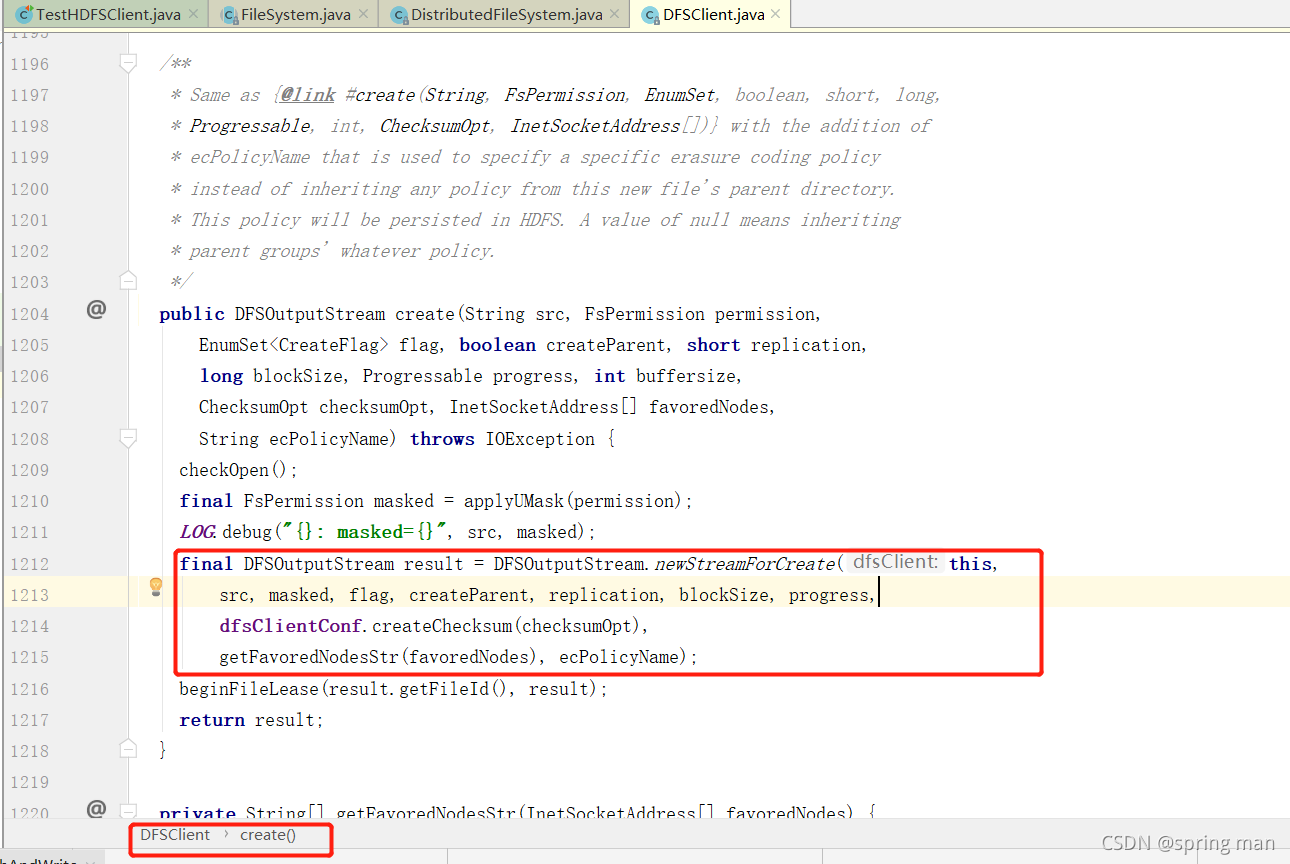Click the DFSOutputStream return type on line 1204
Viewport: 1290px width, 864px height.
(x=309, y=314)
